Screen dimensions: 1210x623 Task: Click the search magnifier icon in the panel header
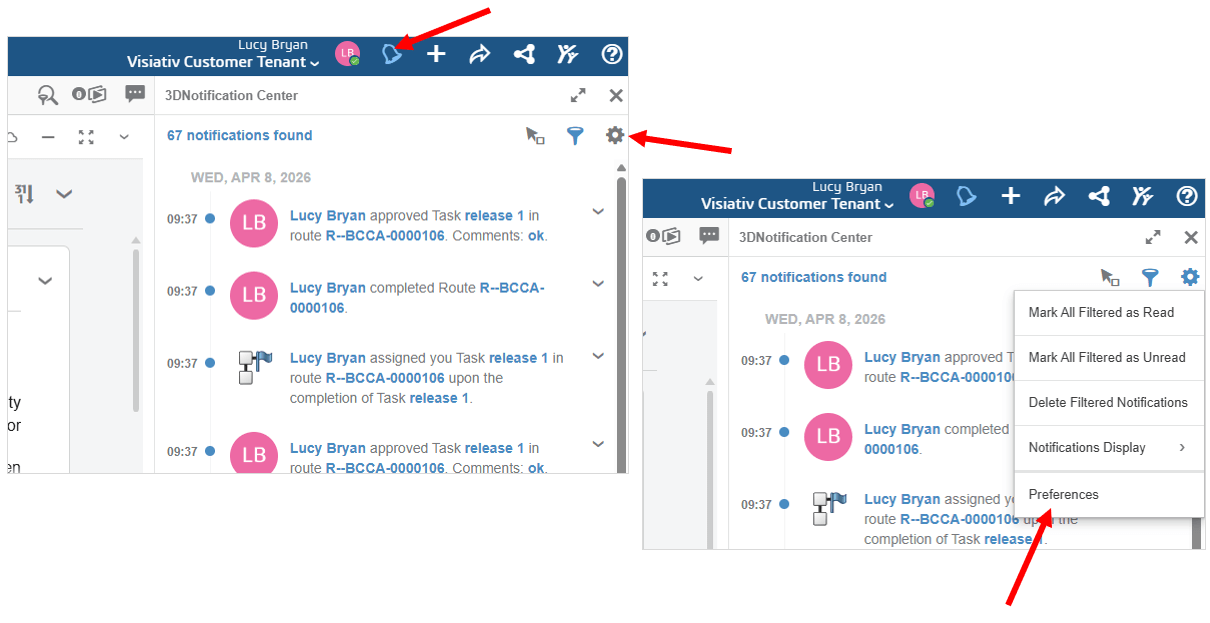point(48,94)
